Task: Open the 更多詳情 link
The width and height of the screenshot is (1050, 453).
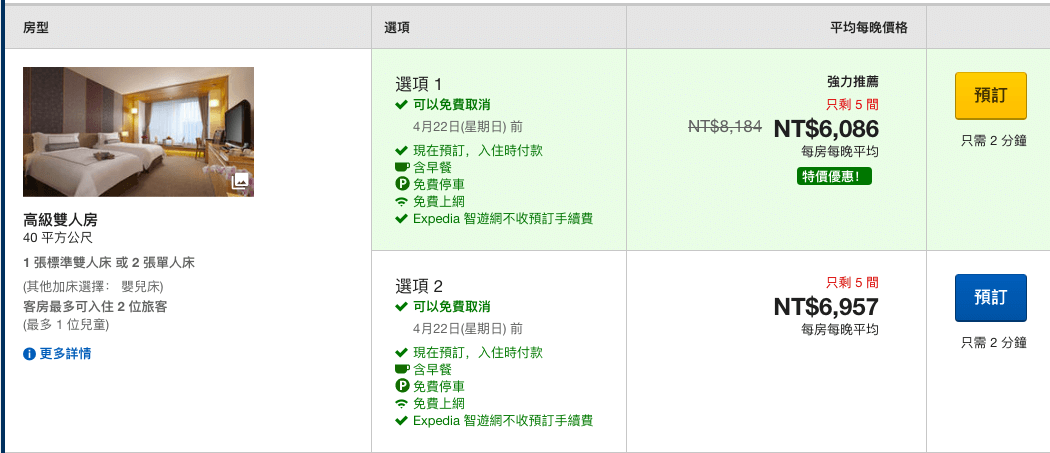Action: (x=65, y=354)
